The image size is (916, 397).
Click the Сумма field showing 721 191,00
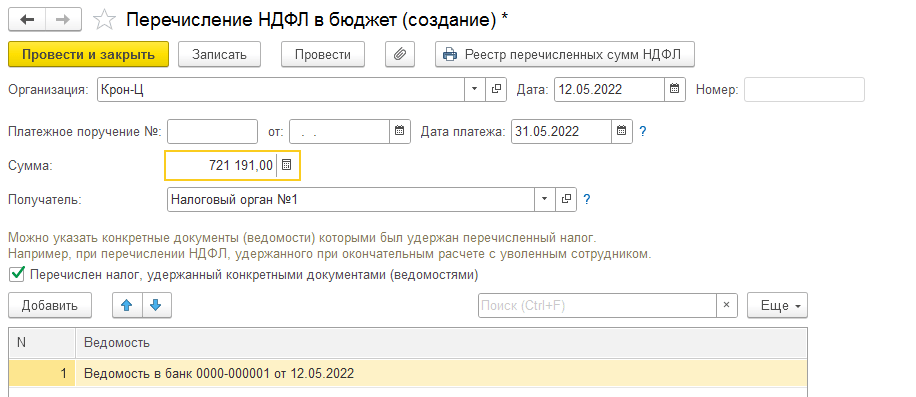coord(221,165)
